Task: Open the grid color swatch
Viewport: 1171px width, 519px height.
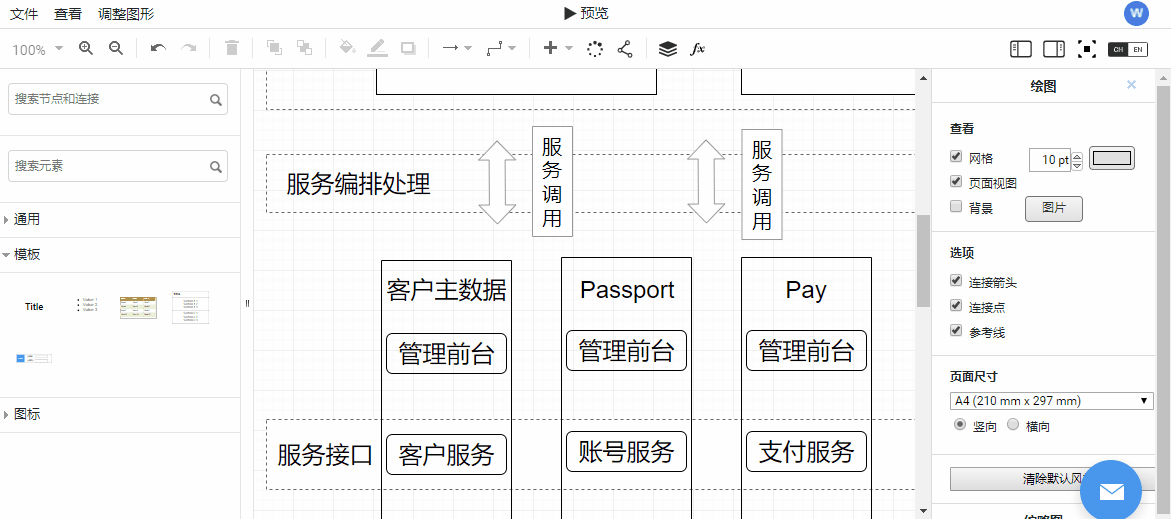Action: click(x=1111, y=158)
